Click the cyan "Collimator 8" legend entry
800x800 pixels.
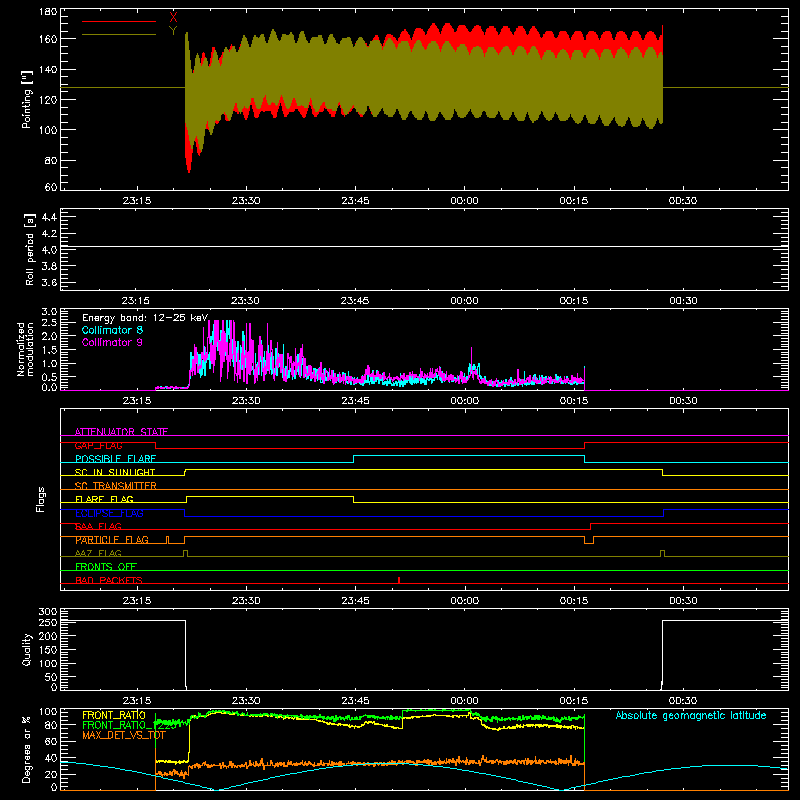pyautogui.click(x=112, y=330)
